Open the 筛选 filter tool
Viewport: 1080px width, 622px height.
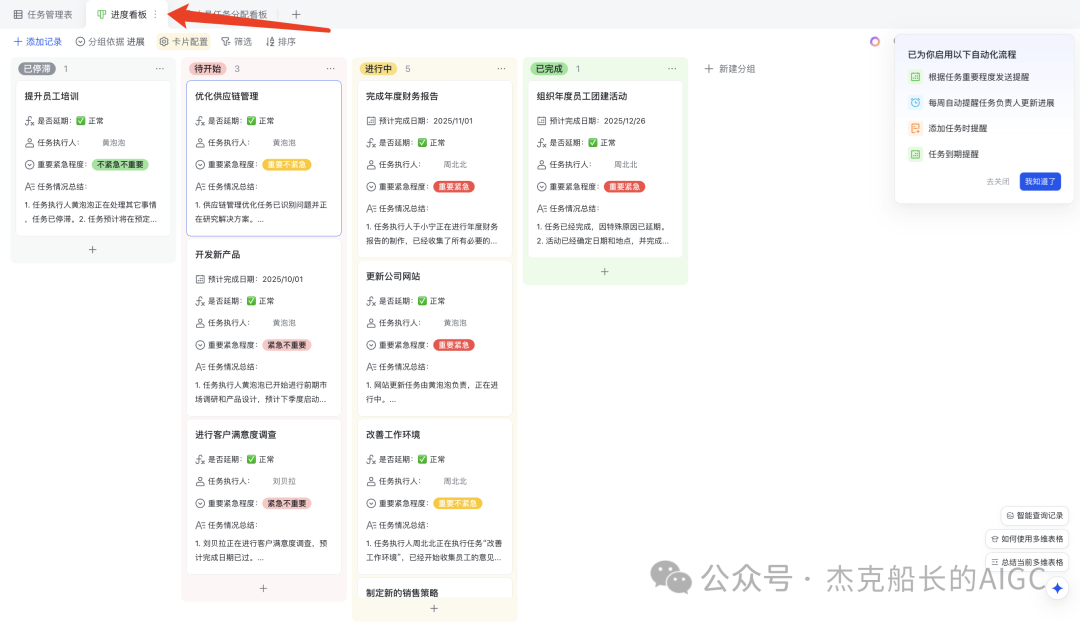coord(236,42)
